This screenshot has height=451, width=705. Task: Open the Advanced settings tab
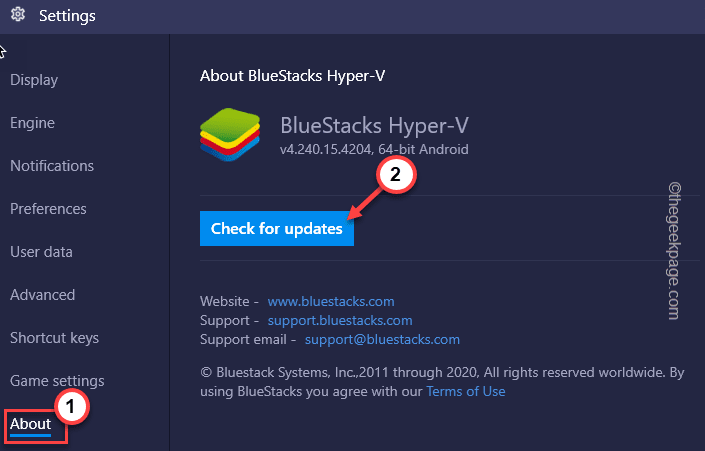43,295
